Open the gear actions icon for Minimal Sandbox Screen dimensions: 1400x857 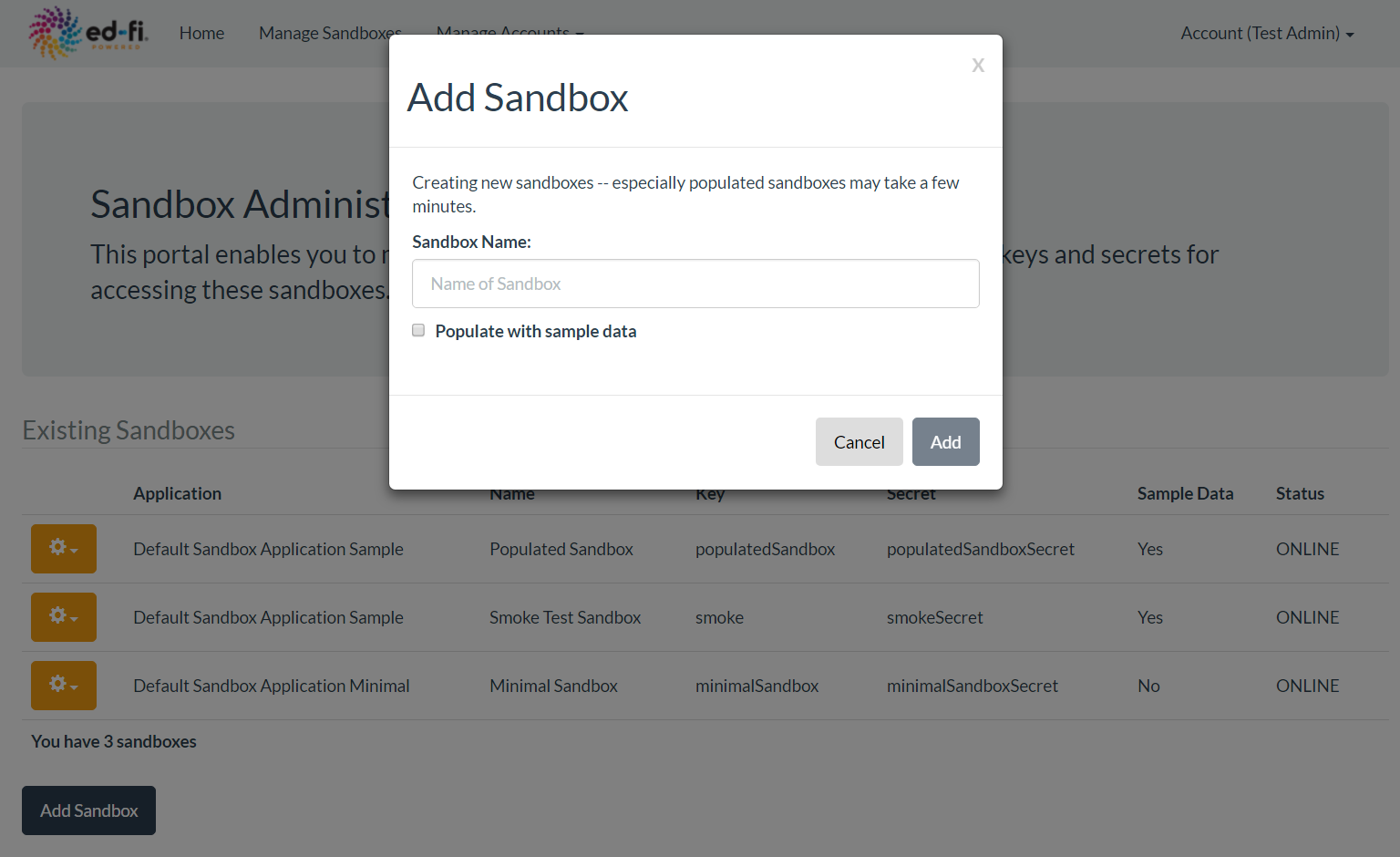pos(58,685)
